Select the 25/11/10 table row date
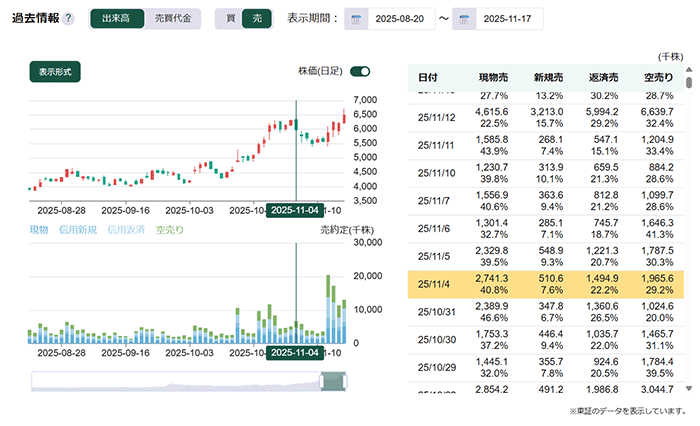The width and height of the screenshot is (700, 426). 437,173
